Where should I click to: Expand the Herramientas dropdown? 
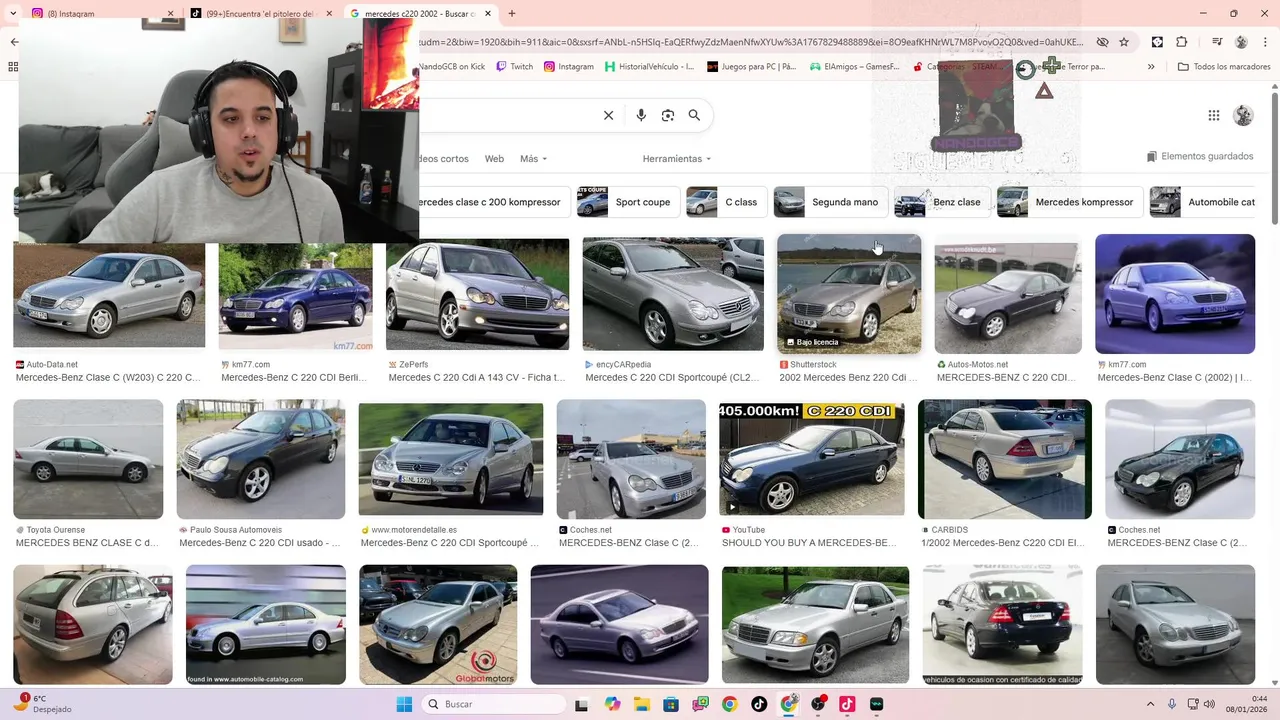pos(677,159)
